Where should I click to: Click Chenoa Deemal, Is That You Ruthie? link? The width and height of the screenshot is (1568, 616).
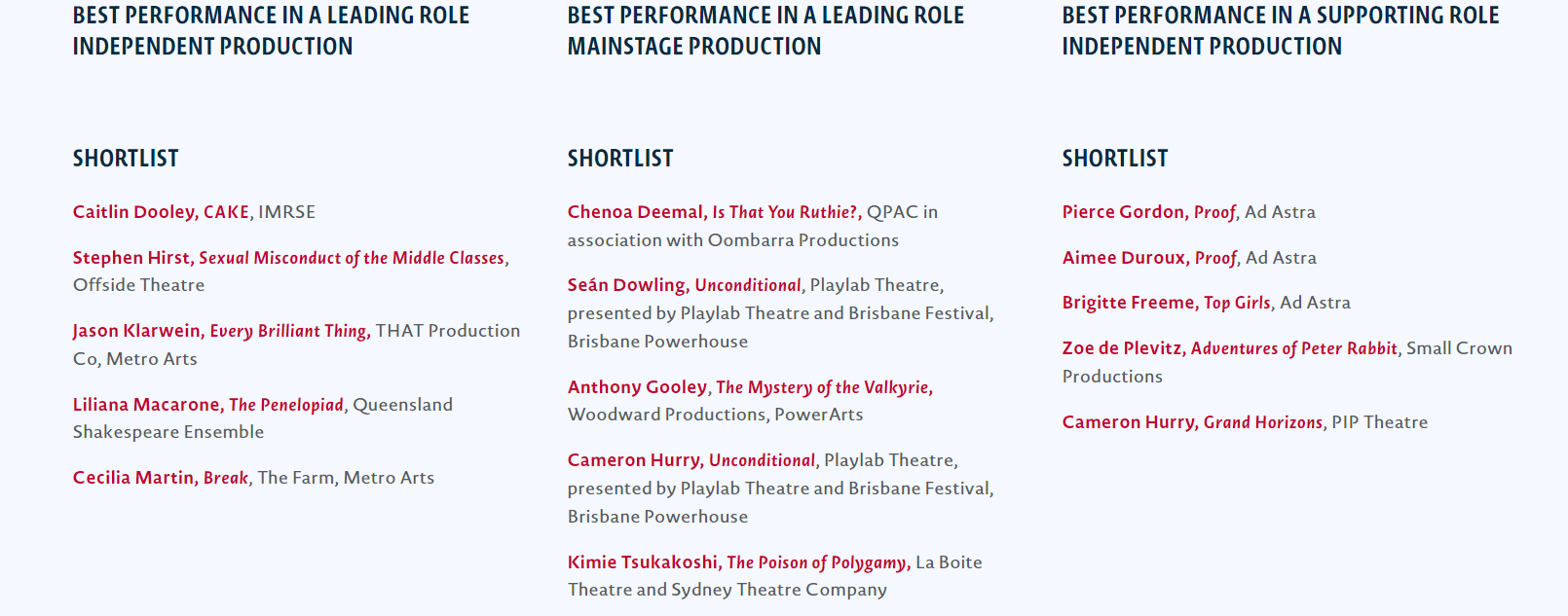(714, 212)
